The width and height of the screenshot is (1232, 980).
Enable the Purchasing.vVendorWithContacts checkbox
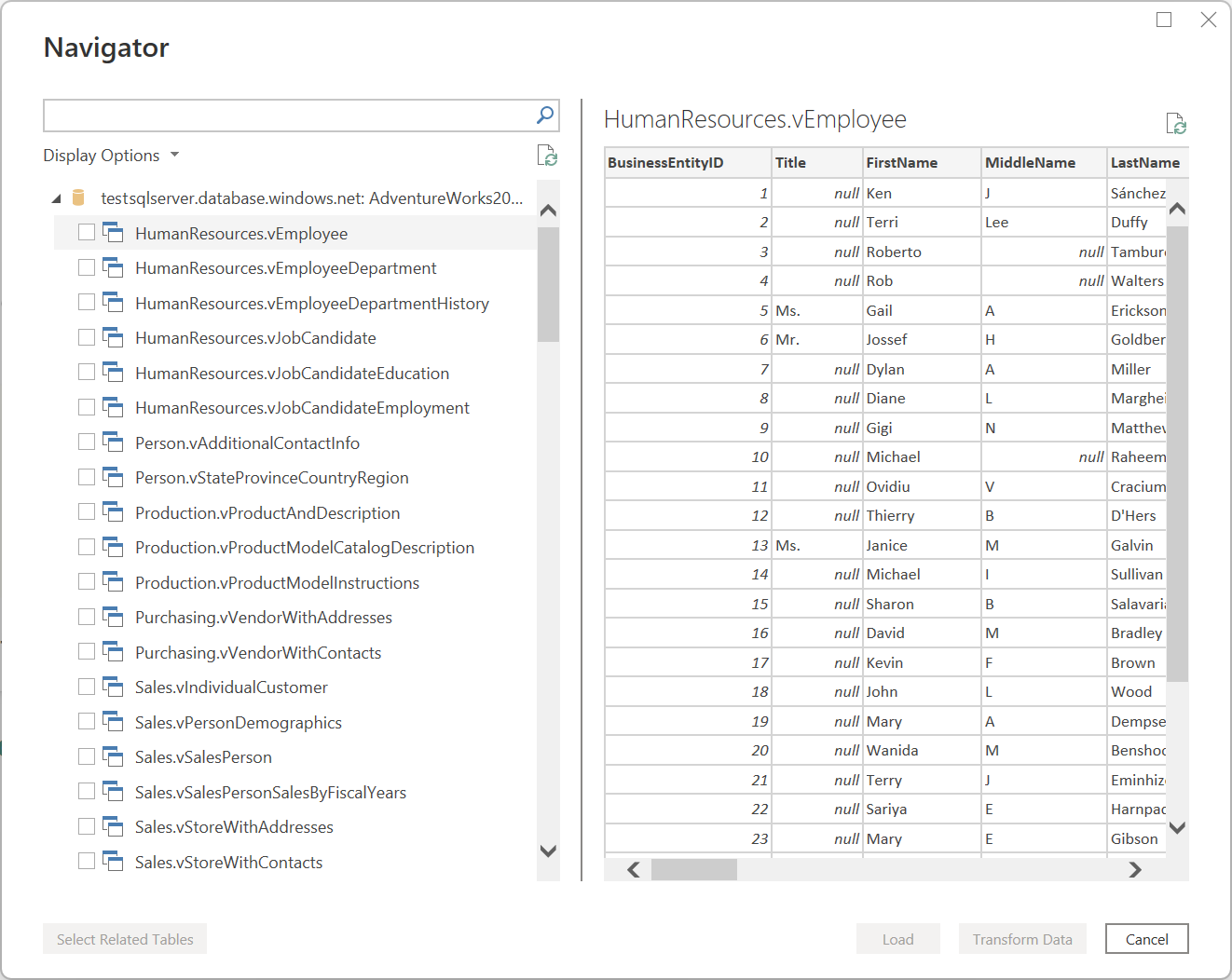87,651
